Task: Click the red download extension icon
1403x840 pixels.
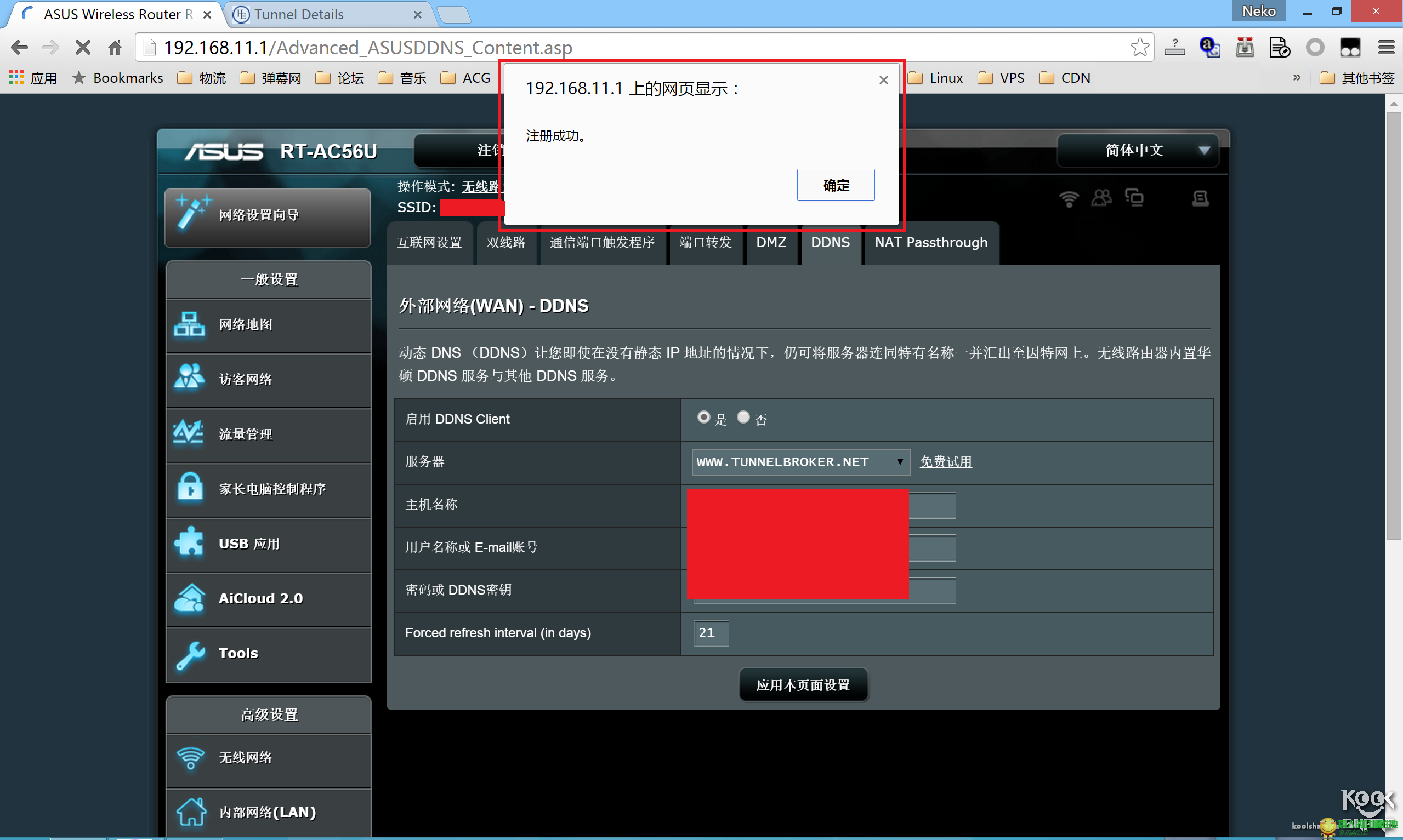Action: 1245,48
